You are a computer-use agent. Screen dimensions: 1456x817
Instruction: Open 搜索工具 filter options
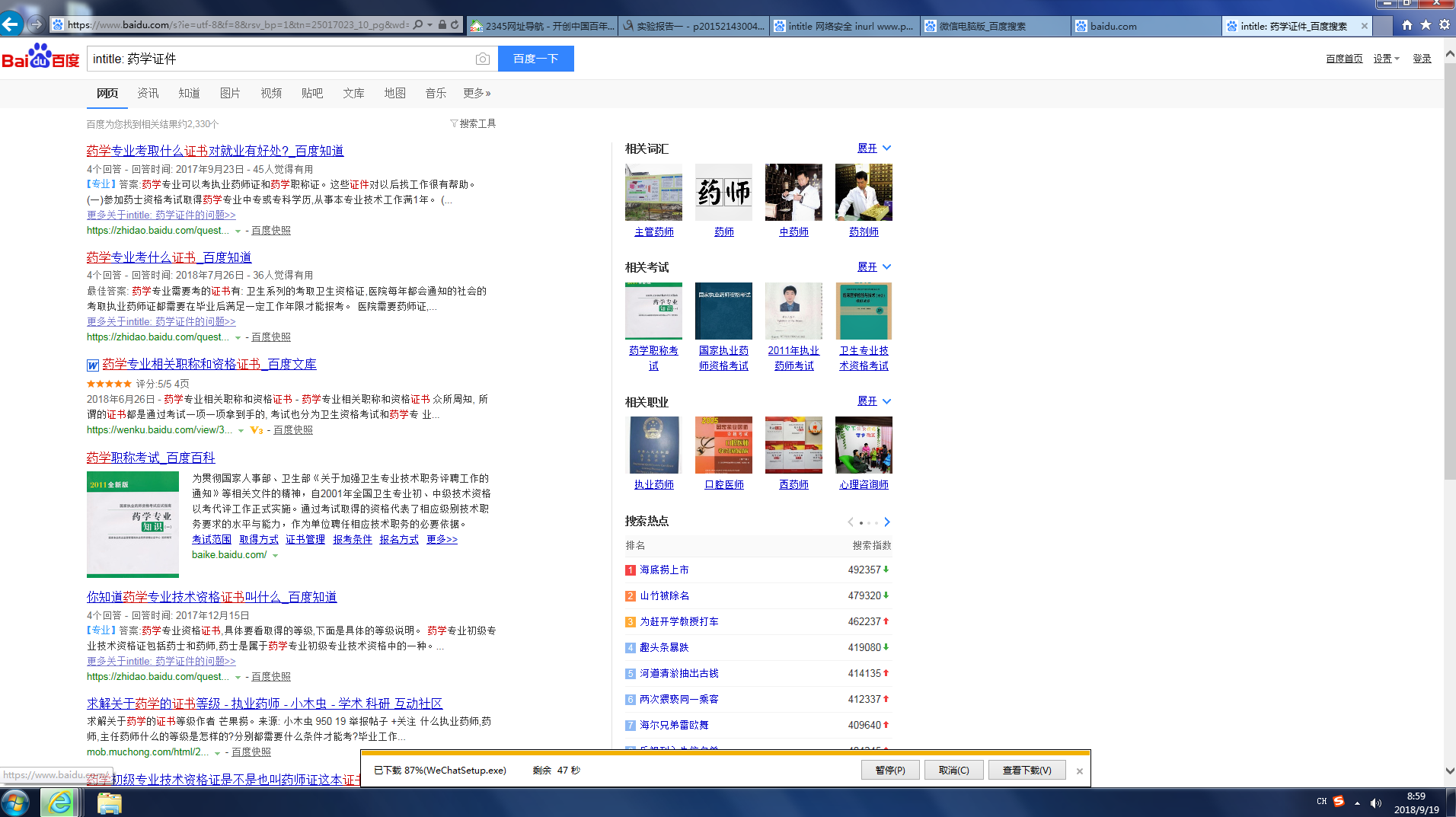point(473,123)
